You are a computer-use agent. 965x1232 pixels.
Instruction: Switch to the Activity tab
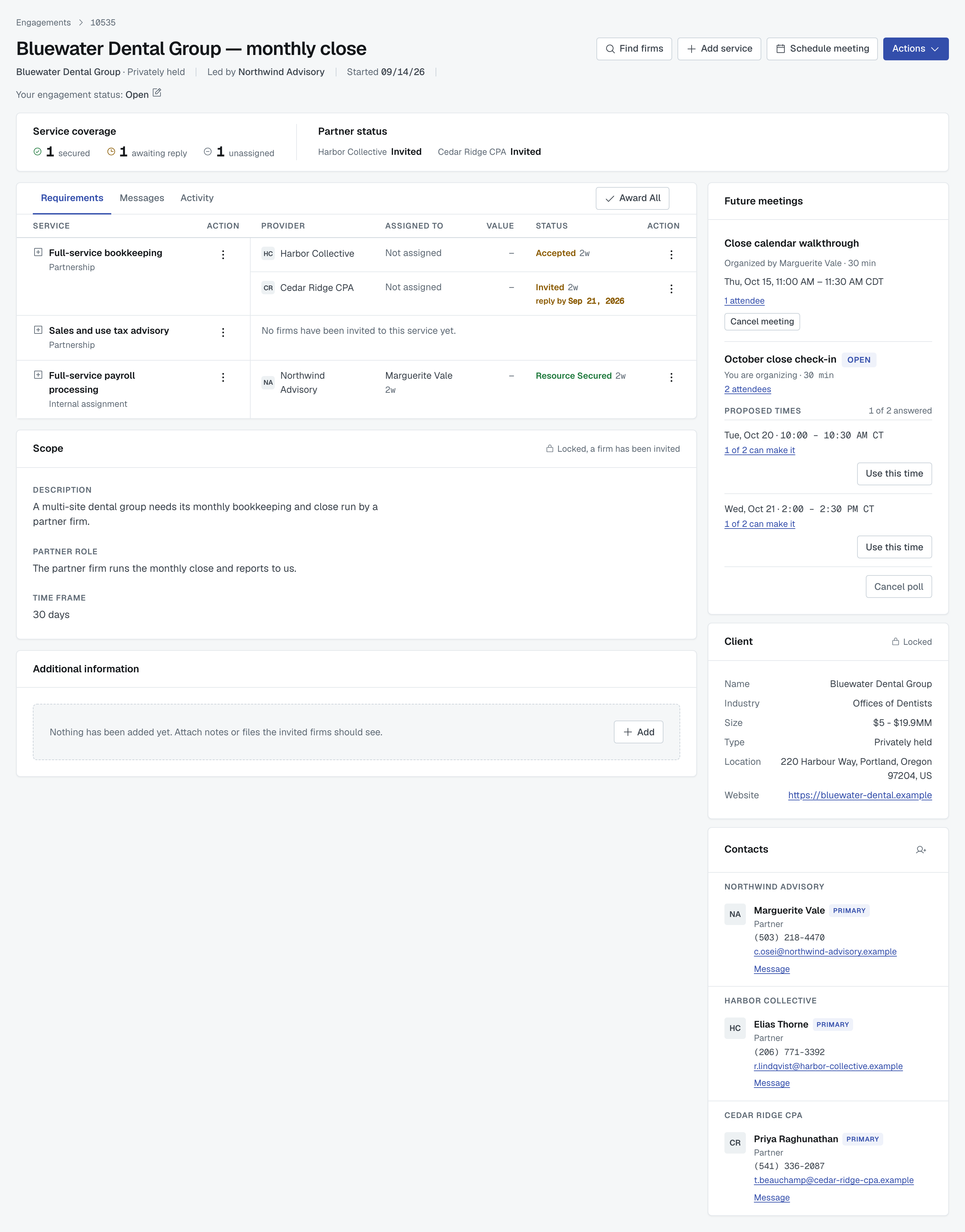(x=197, y=198)
